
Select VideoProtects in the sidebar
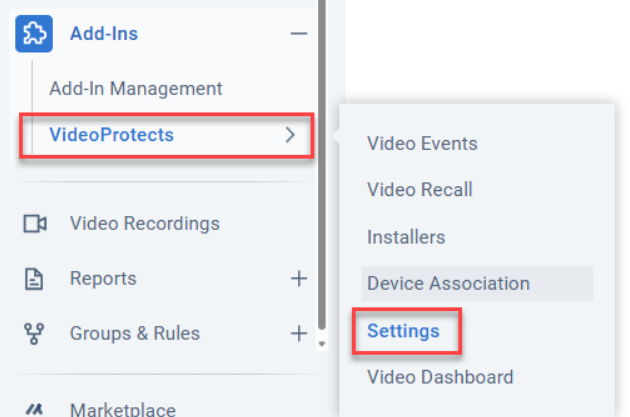pos(111,135)
